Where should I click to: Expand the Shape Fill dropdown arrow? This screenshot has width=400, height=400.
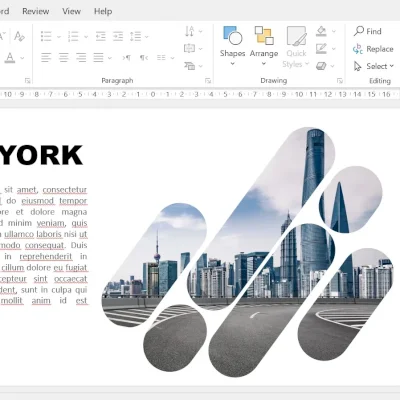(x=334, y=31)
